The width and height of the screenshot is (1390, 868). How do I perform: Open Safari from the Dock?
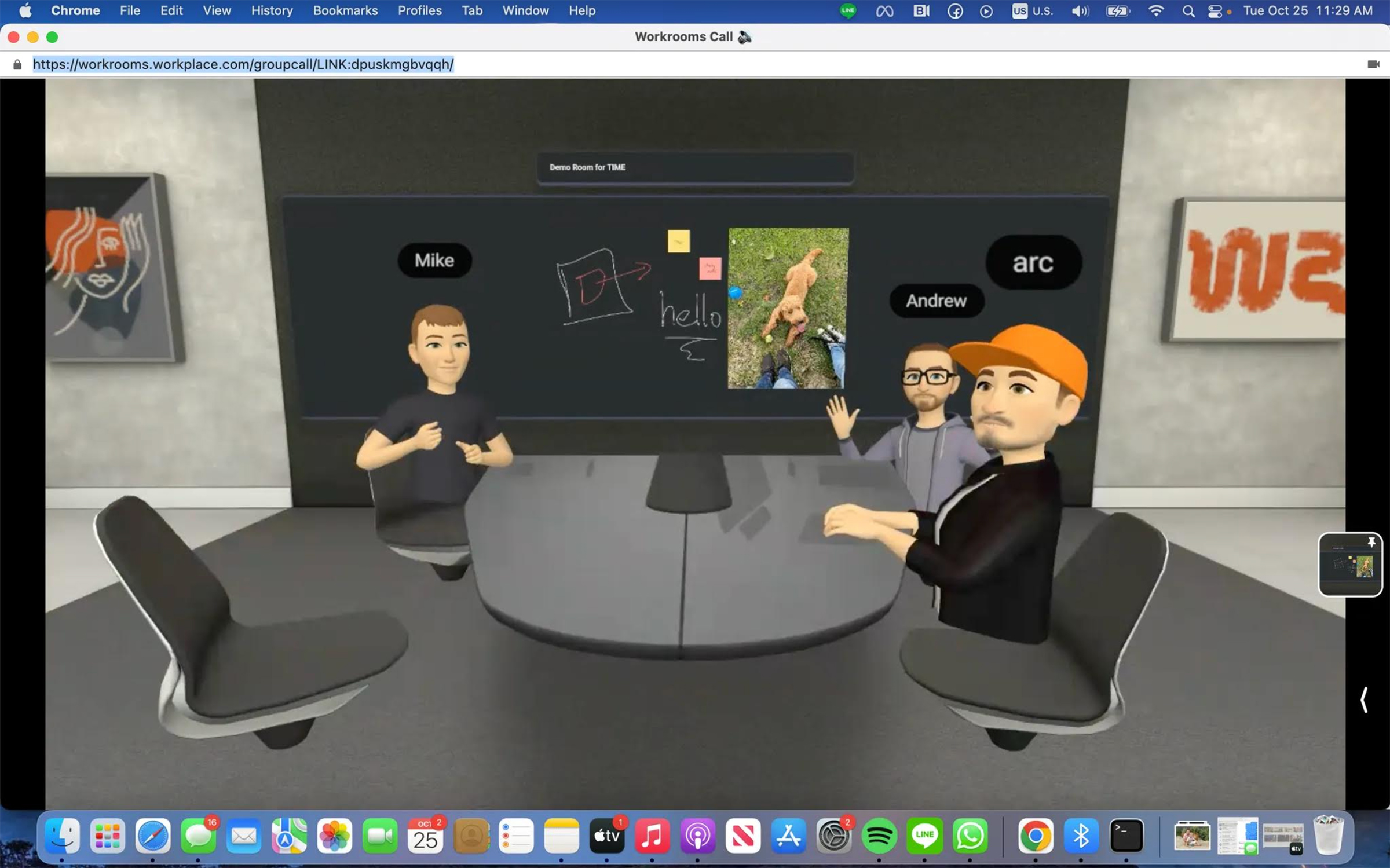[x=153, y=836]
